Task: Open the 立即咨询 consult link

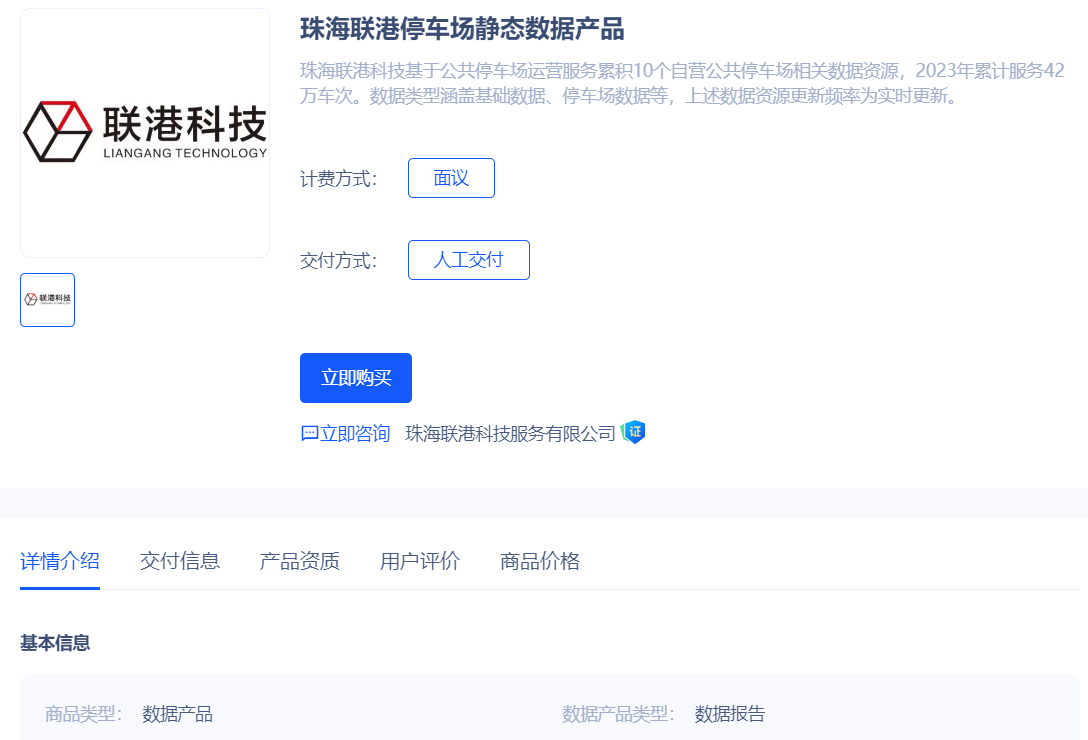Action: coord(355,434)
